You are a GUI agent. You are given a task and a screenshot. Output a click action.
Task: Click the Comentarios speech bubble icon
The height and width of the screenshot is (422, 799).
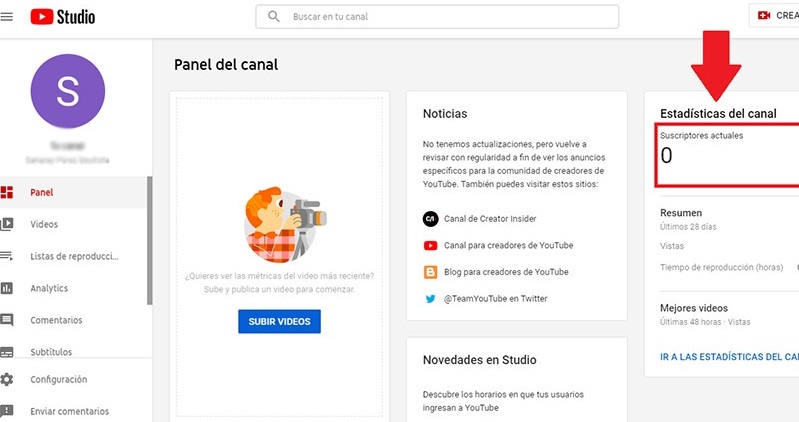click(7, 320)
